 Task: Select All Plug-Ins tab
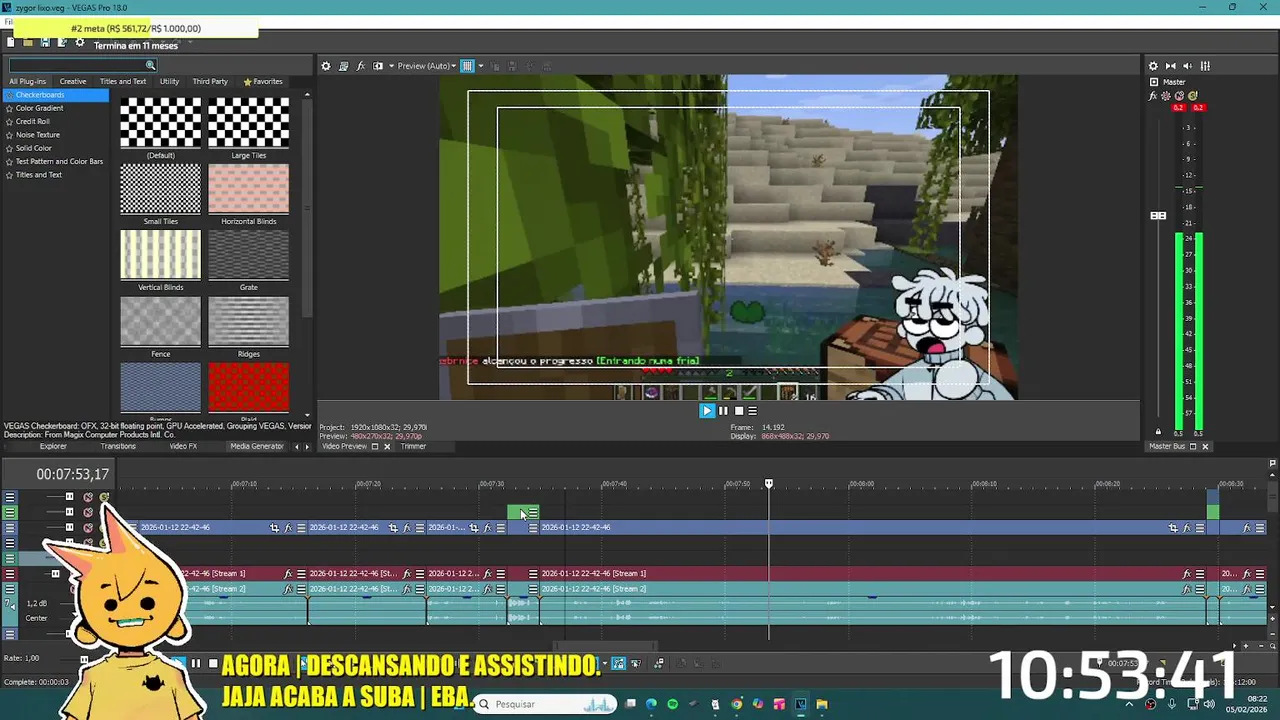pyautogui.click(x=28, y=81)
